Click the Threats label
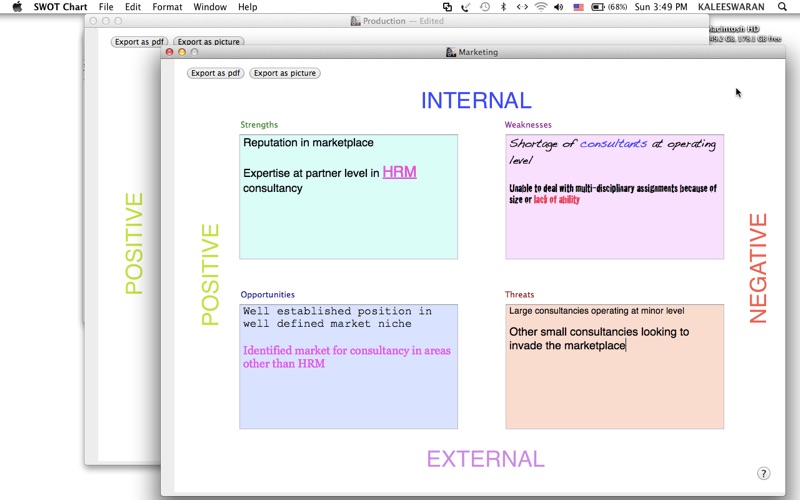The width and height of the screenshot is (800, 500). point(519,294)
